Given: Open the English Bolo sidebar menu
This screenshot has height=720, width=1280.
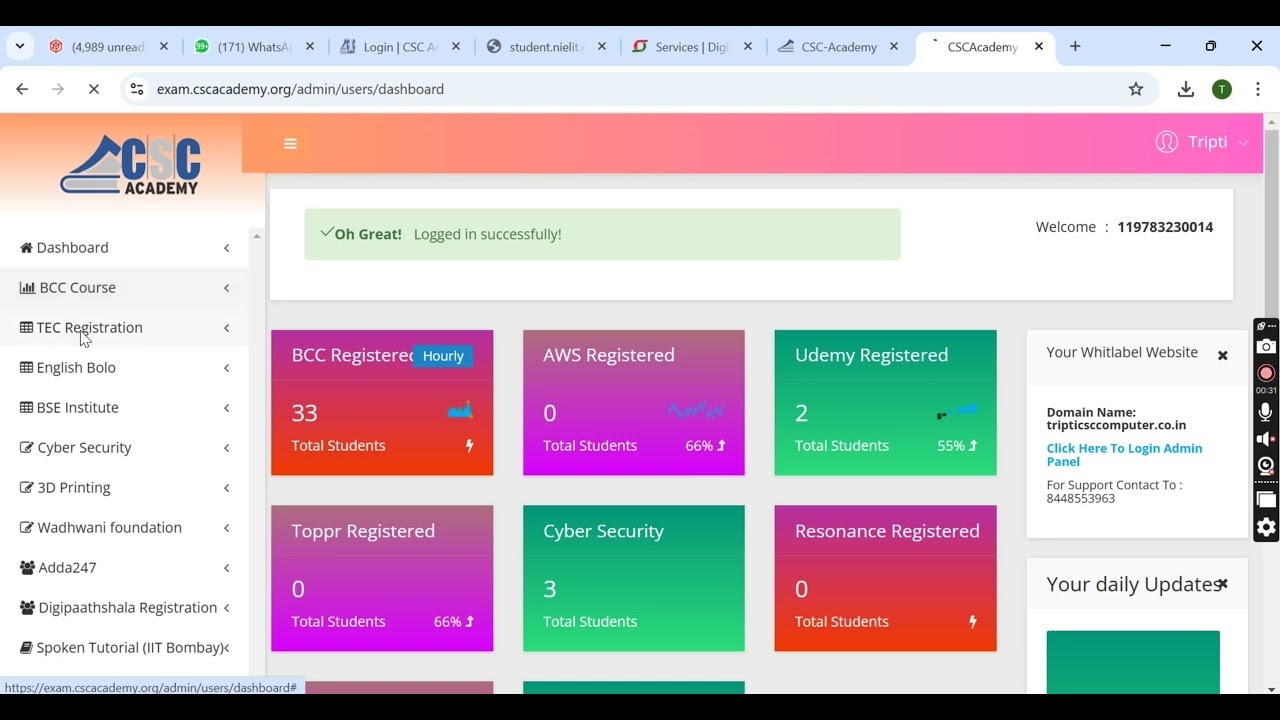Looking at the screenshot, I should 124,367.
